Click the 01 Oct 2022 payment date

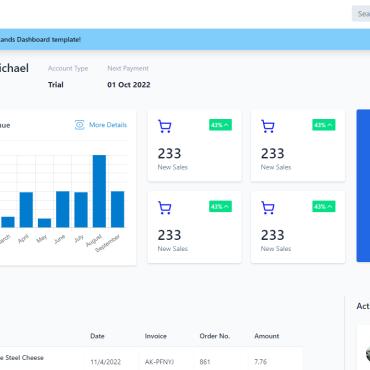click(129, 85)
